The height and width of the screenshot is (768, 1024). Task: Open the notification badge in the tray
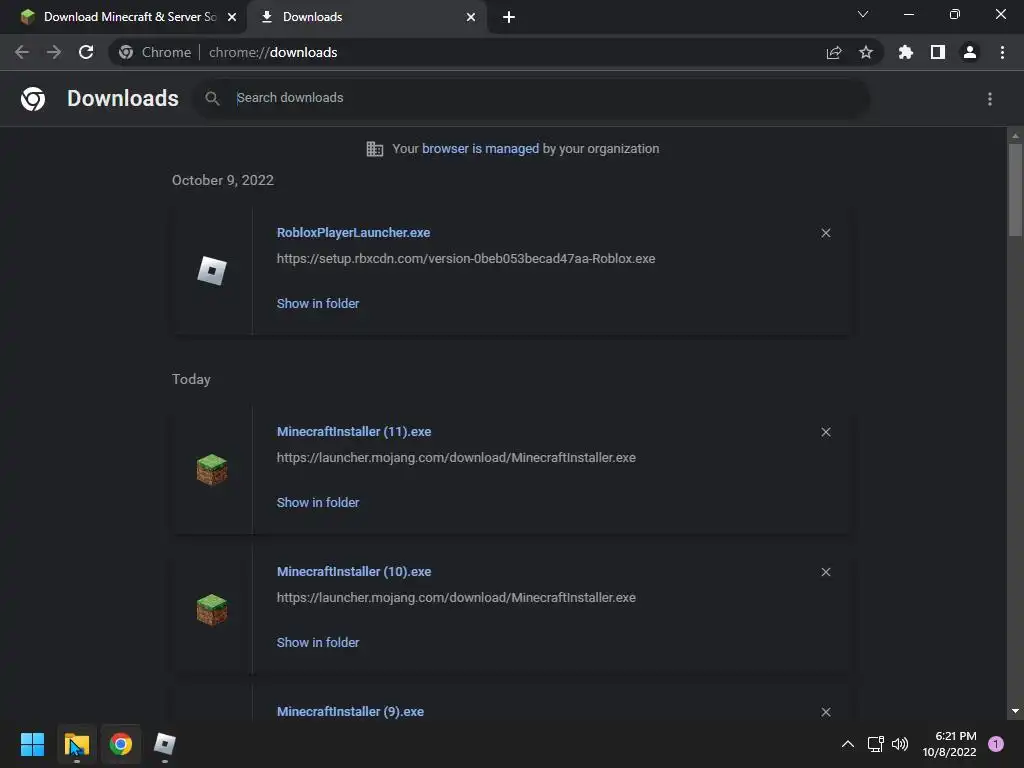(x=996, y=744)
